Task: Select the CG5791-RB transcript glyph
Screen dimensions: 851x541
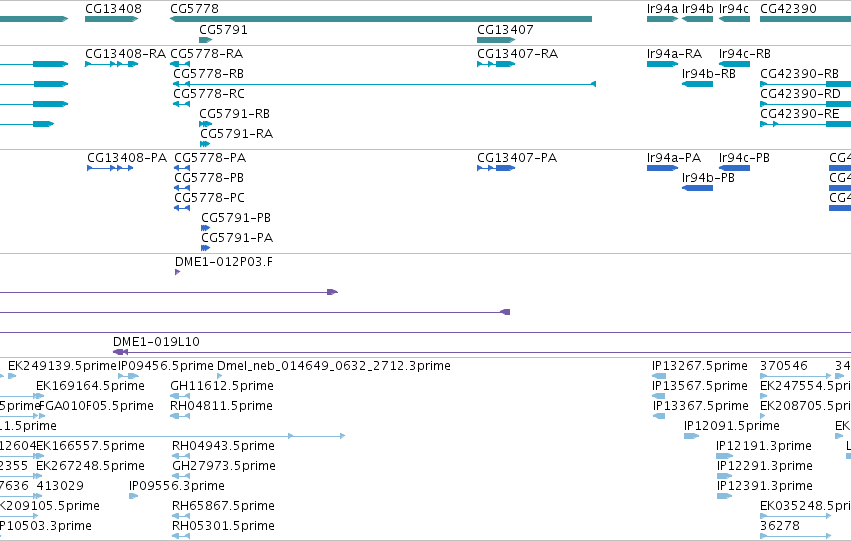Action: [205, 124]
